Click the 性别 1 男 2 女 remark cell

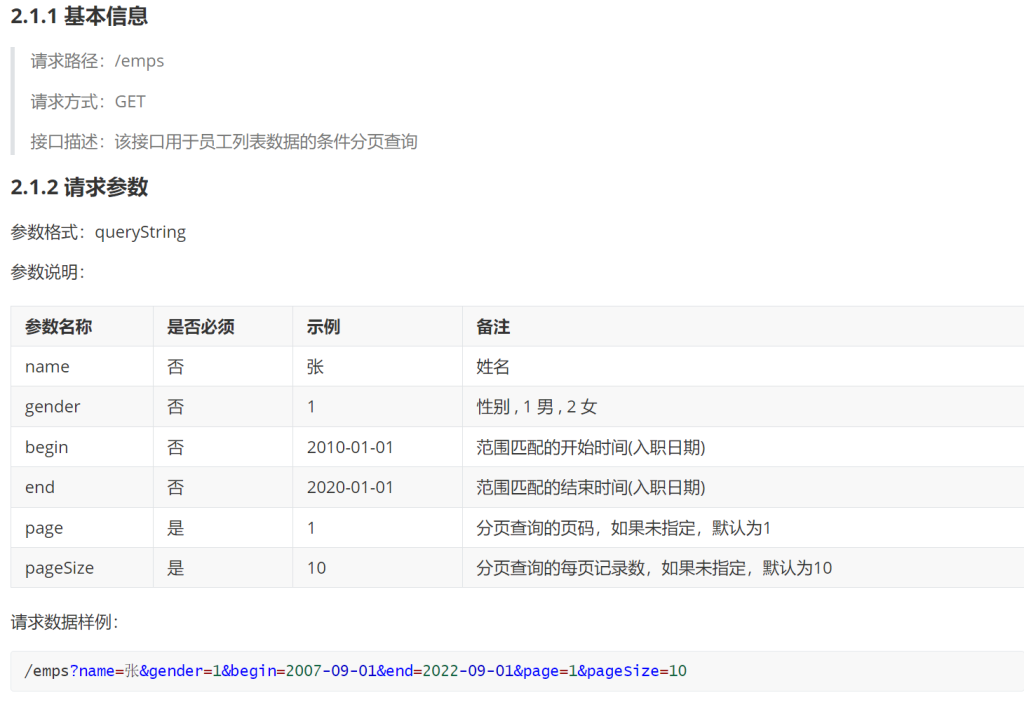click(x=537, y=407)
